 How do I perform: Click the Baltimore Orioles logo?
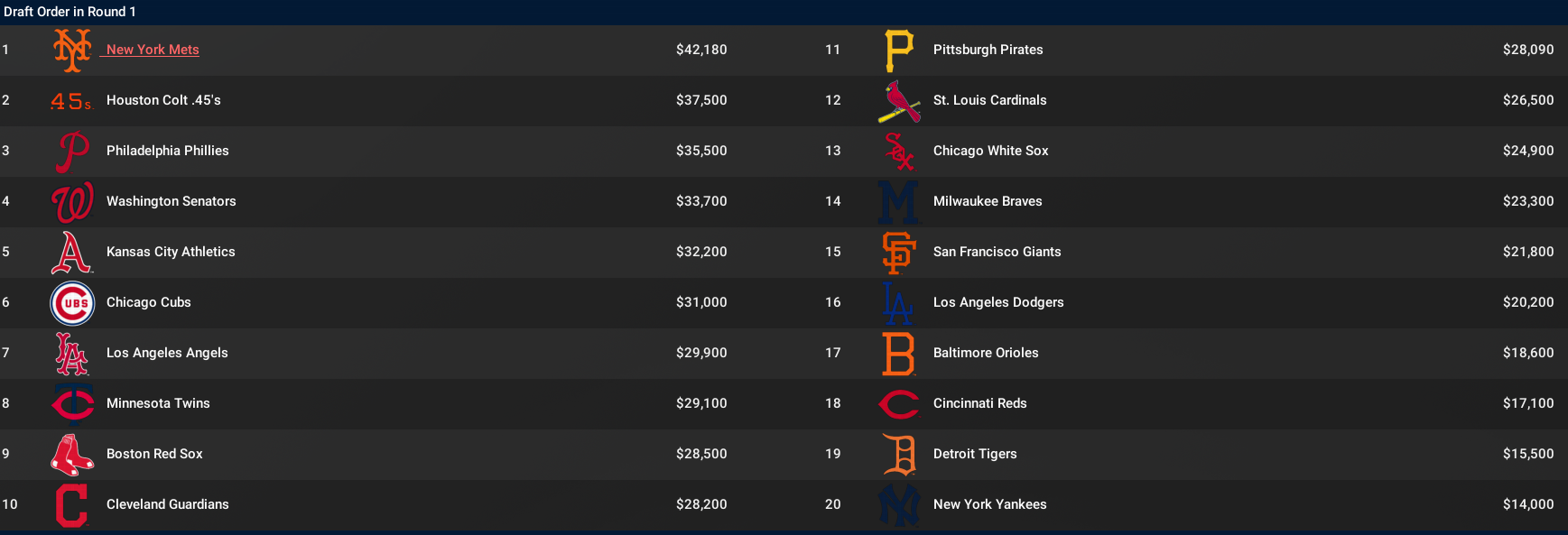[x=899, y=353]
